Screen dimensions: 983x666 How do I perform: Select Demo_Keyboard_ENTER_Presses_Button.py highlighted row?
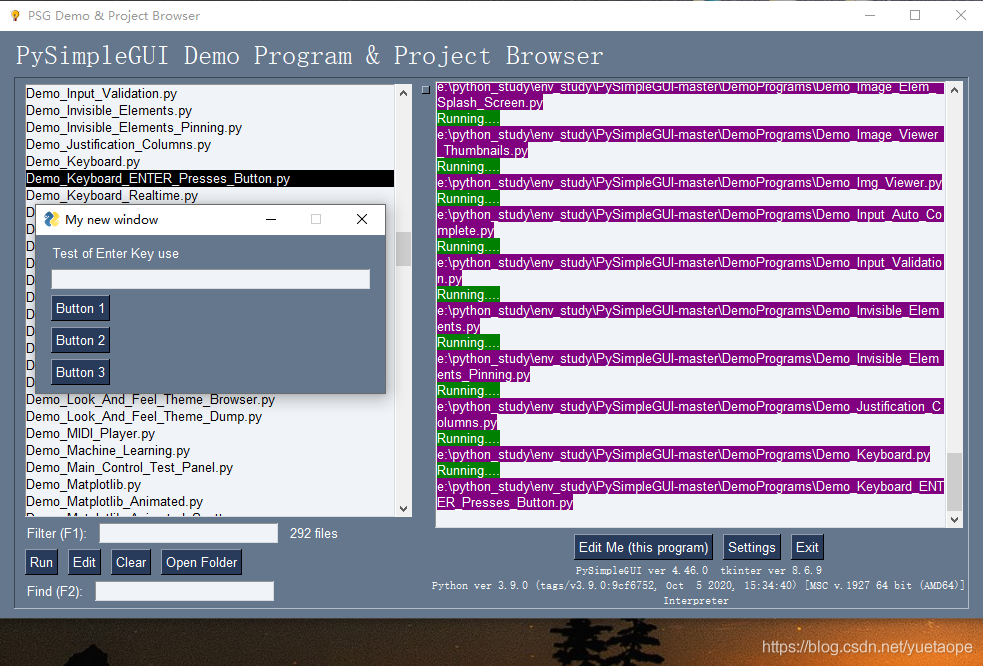tap(210, 179)
